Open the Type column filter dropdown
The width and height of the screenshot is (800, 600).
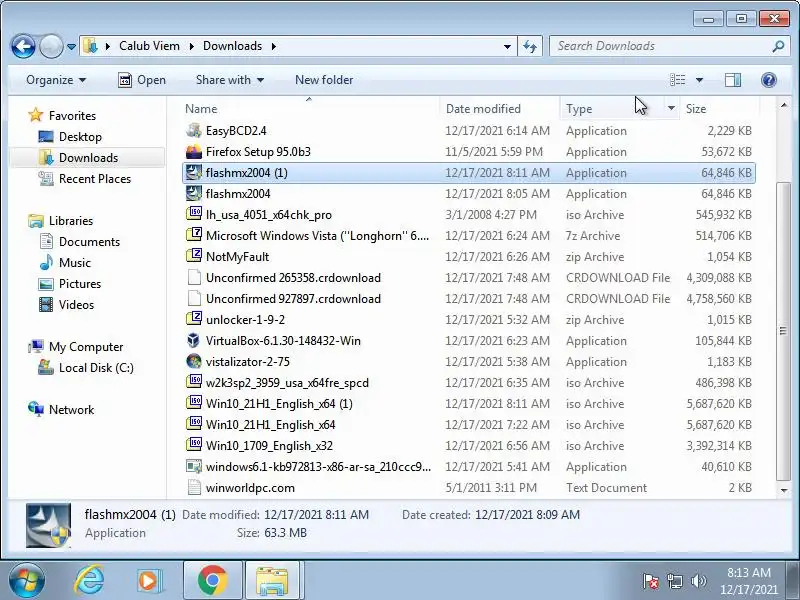671,108
